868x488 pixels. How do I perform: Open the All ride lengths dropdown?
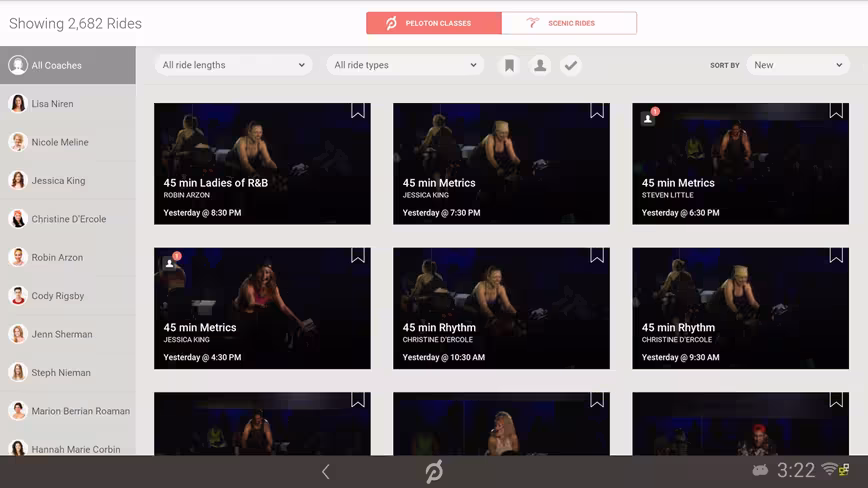click(234, 65)
